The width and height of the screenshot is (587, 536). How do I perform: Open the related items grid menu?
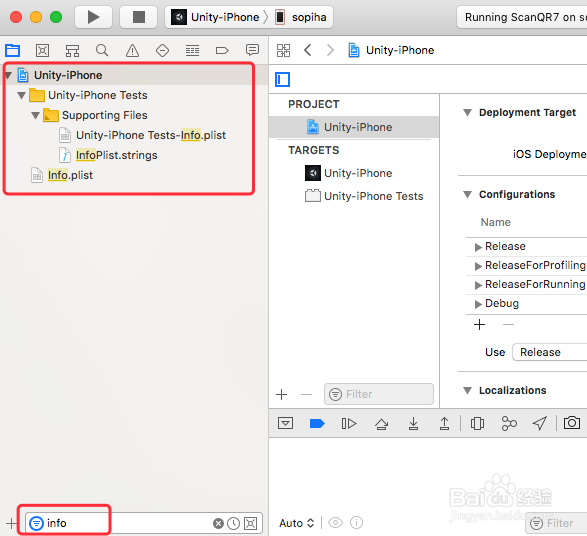click(283, 50)
